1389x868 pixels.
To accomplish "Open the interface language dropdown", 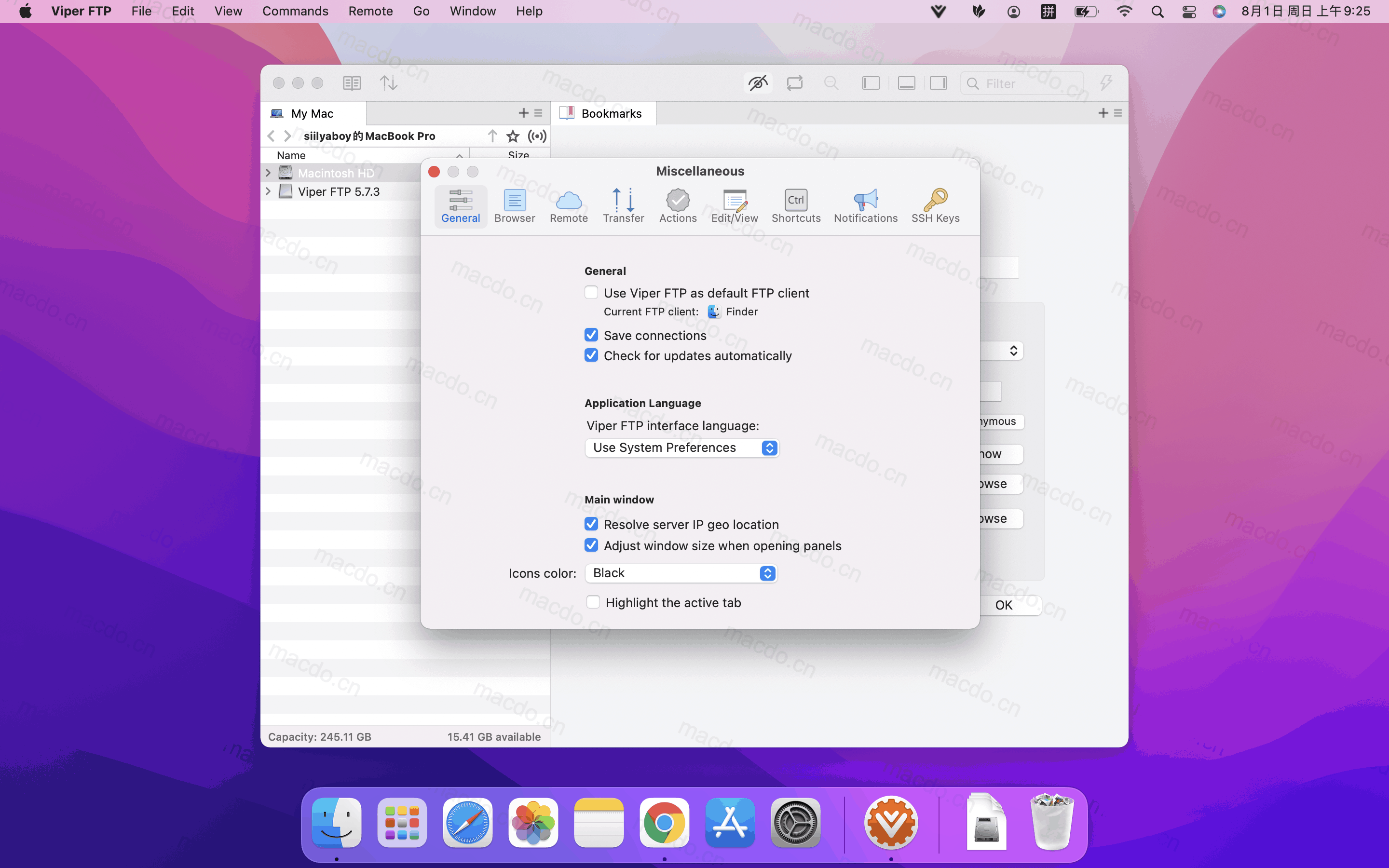I will (x=682, y=448).
